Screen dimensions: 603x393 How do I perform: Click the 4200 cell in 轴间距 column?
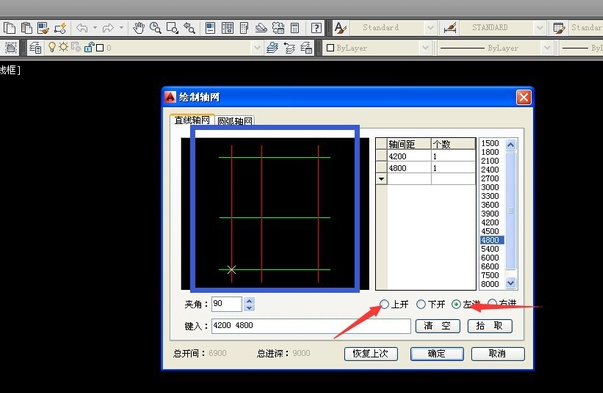pos(409,156)
